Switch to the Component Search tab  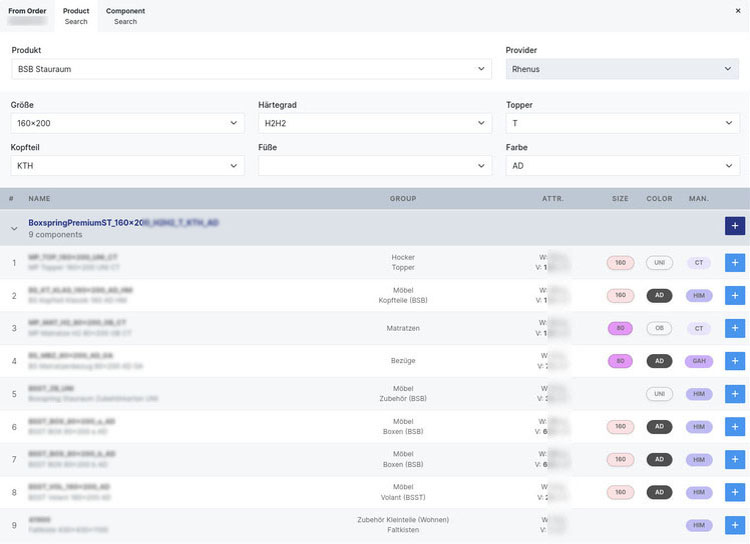coord(125,16)
